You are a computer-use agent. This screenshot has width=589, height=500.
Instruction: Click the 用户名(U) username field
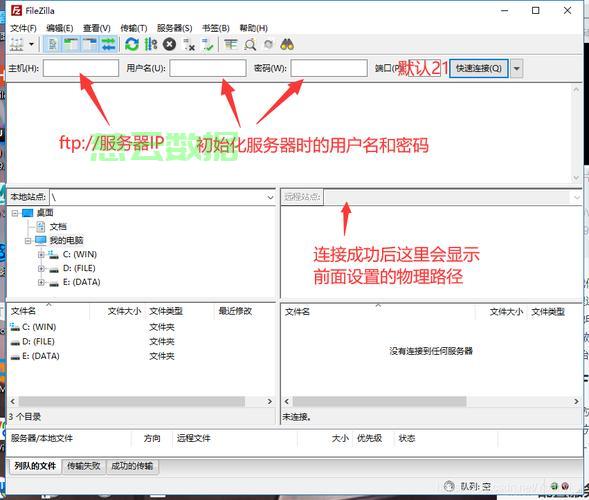tap(208, 68)
